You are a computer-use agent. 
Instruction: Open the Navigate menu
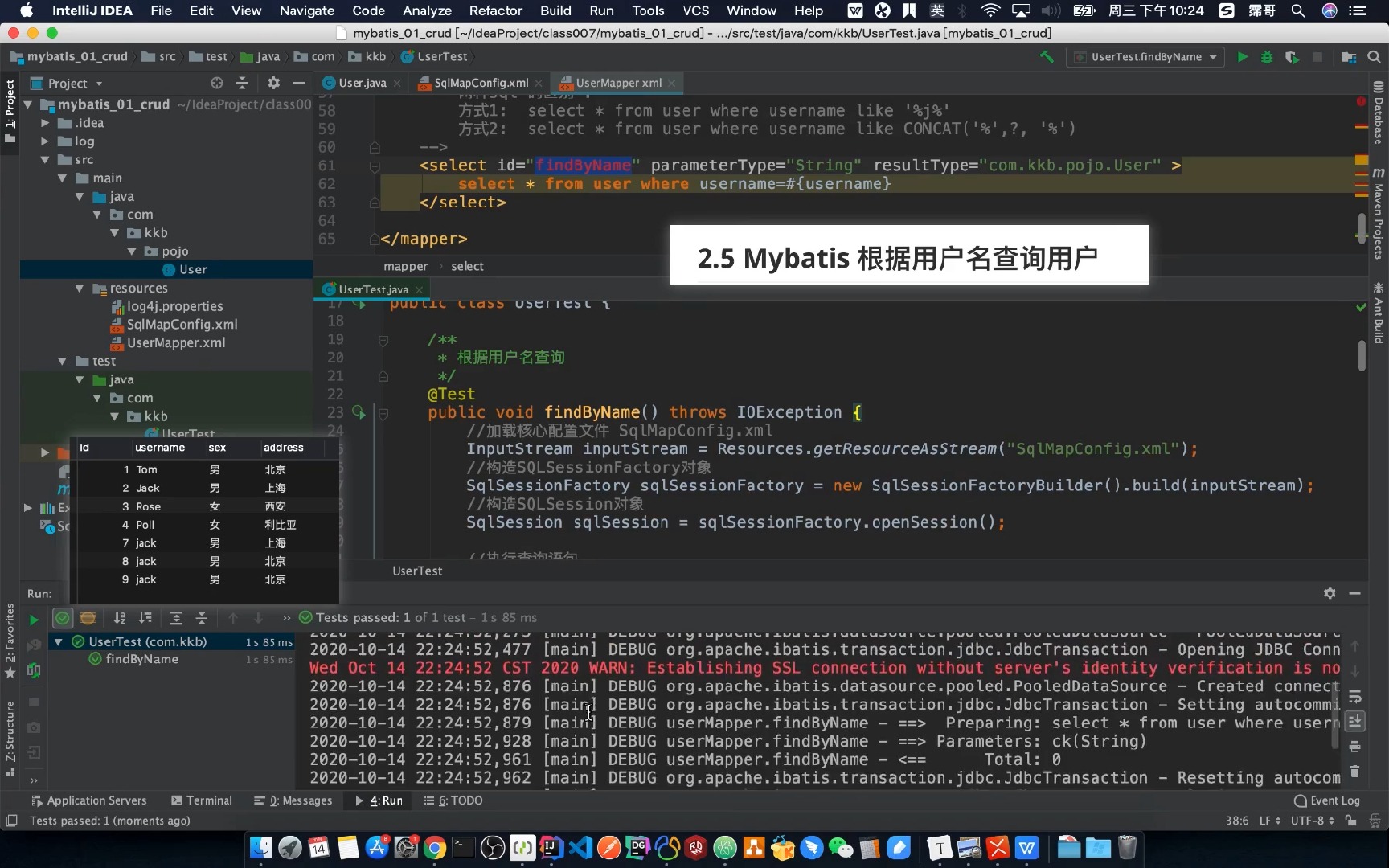click(x=306, y=10)
